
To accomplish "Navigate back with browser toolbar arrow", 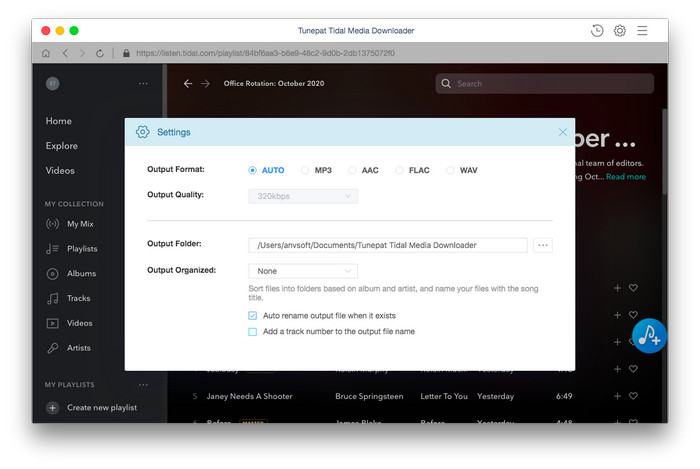I will click(65, 54).
